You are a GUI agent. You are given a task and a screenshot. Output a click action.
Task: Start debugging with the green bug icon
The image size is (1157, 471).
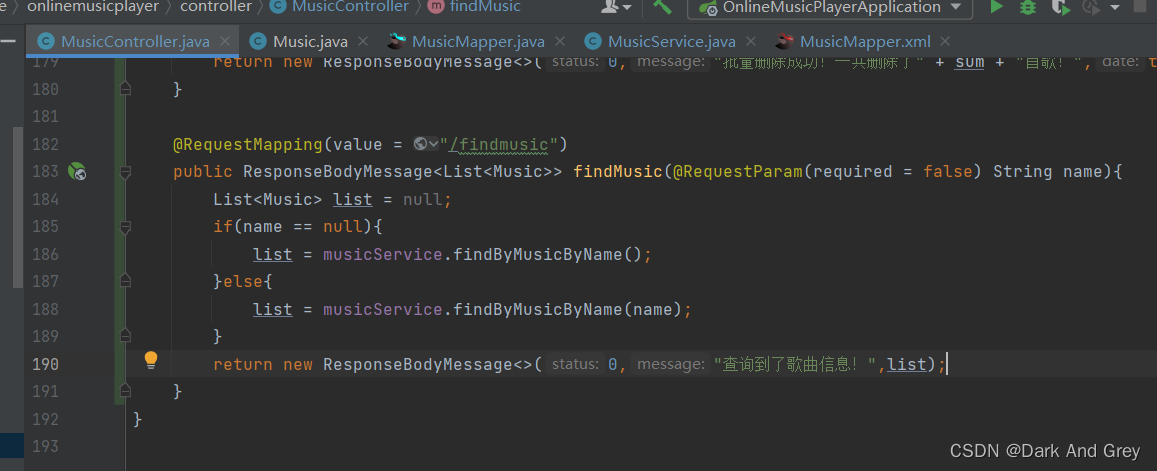pos(1027,7)
